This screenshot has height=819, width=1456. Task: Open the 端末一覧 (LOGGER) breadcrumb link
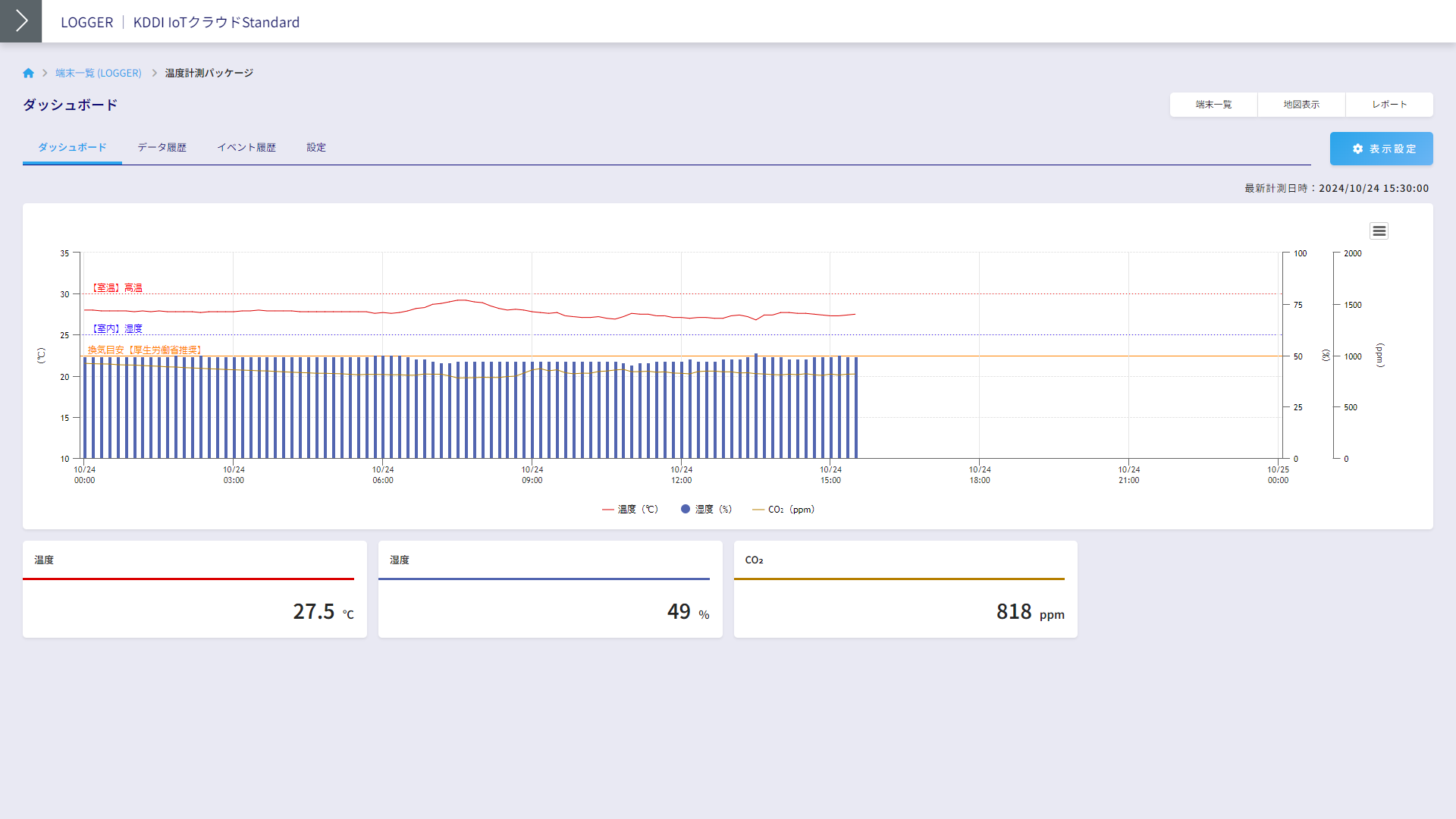coord(98,73)
